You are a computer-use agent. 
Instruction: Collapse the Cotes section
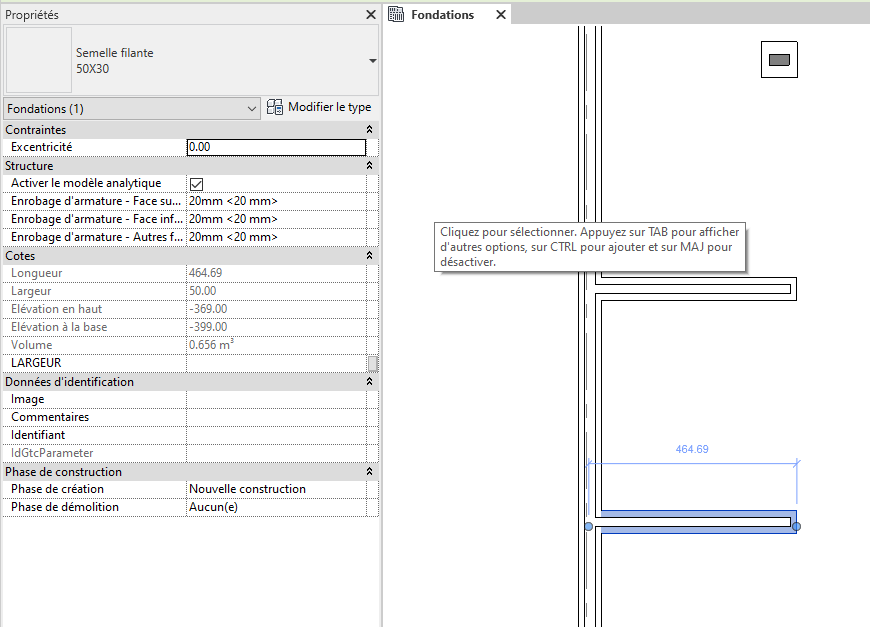pyautogui.click(x=369, y=256)
